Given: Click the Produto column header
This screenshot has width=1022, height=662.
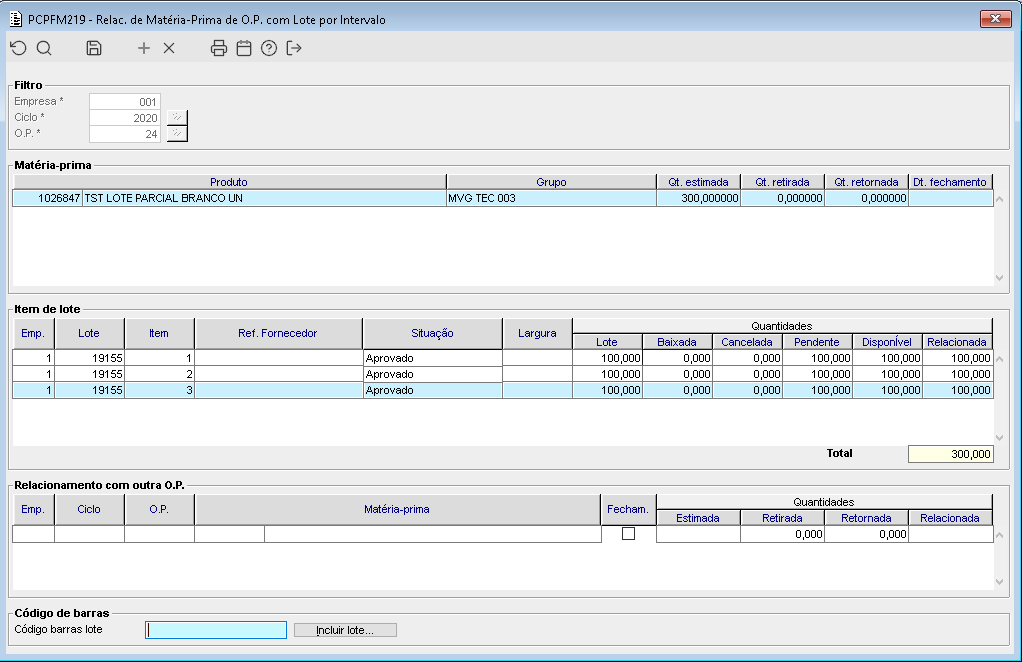Looking at the screenshot, I should pyautogui.click(x=229, y=182).
